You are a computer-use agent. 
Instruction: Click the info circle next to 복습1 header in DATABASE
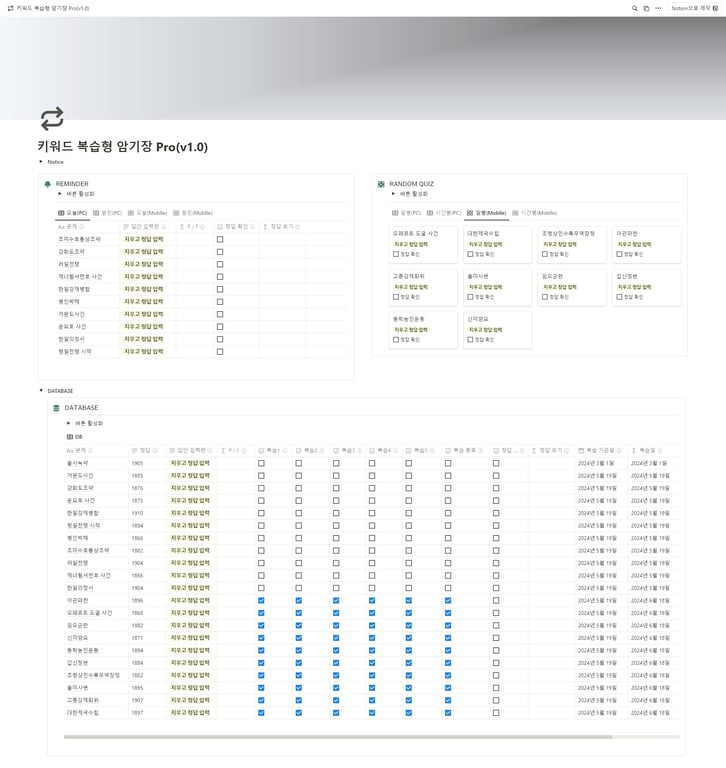click(285, 451)
